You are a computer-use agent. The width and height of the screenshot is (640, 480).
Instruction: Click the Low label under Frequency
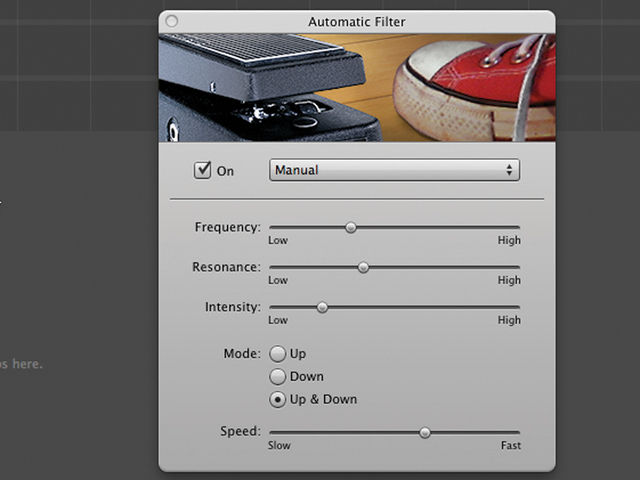[x=278, y=240]
